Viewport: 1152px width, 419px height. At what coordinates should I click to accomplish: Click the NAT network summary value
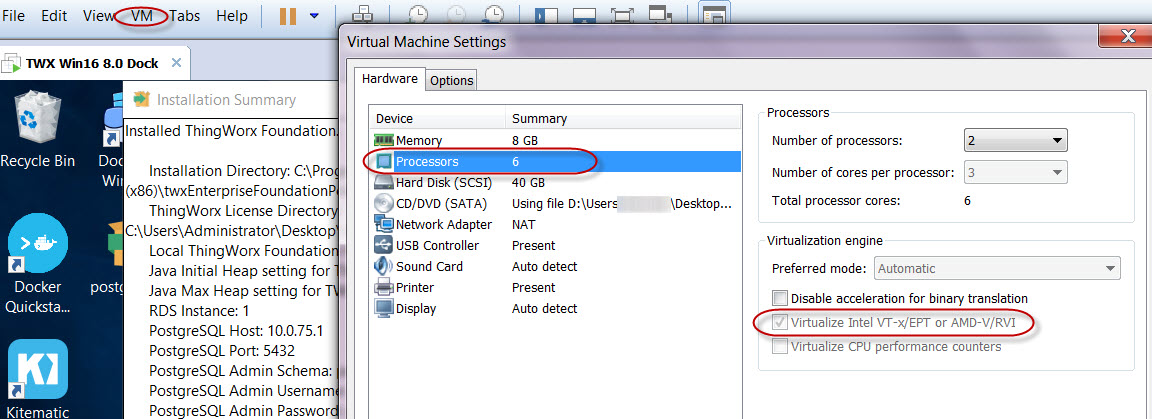click(524, 224)
